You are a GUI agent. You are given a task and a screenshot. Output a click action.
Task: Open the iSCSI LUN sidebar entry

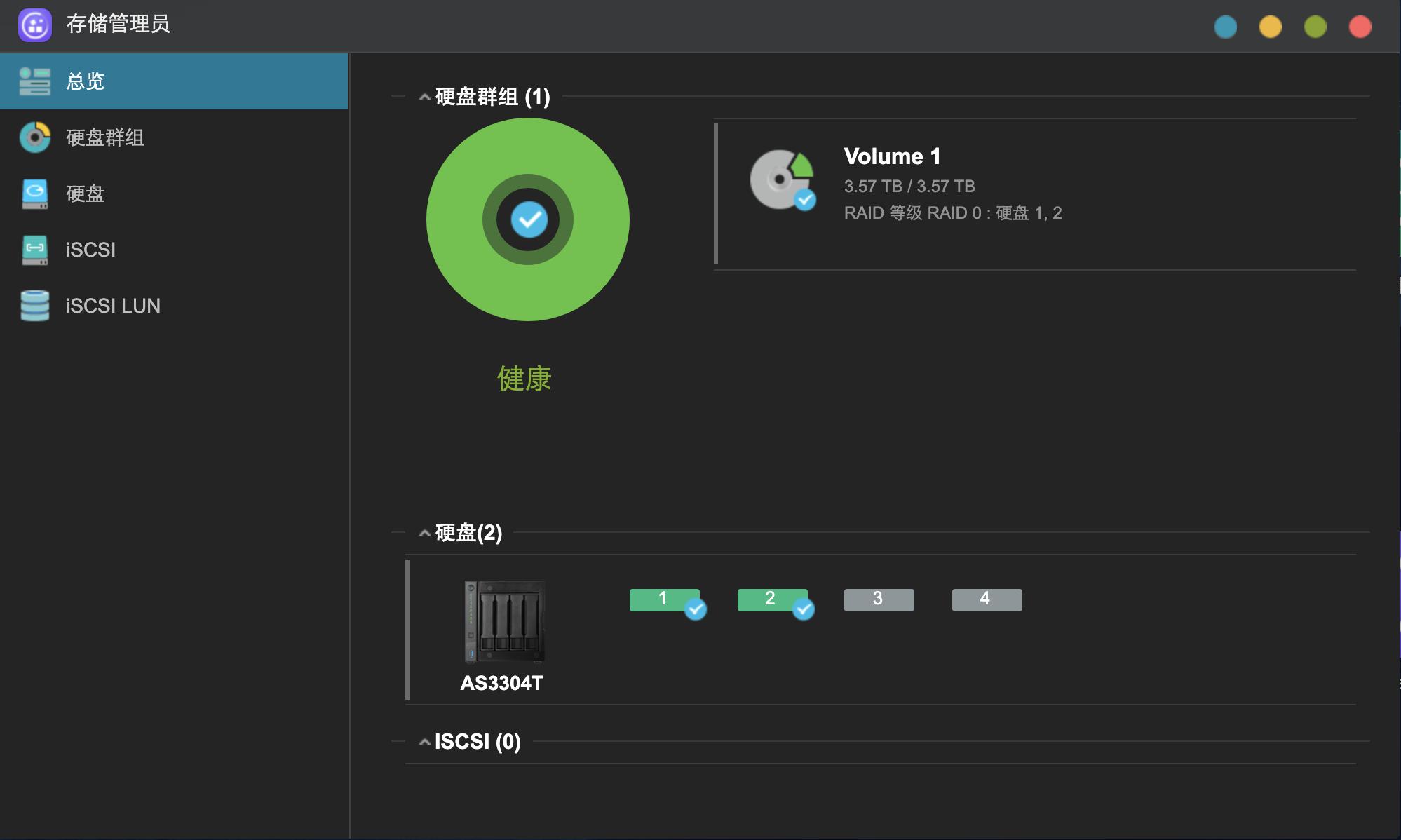(112, 305)
